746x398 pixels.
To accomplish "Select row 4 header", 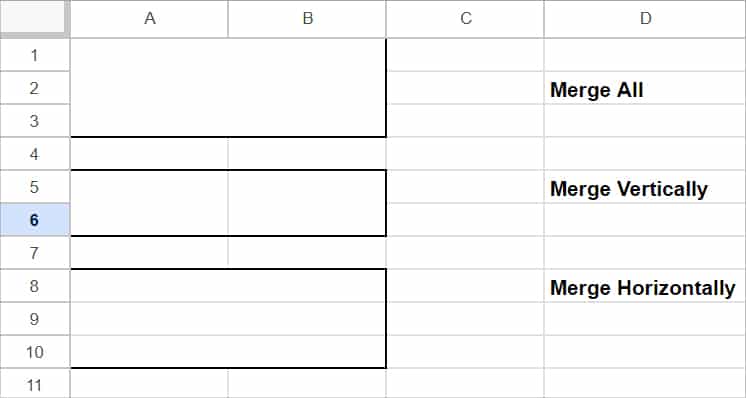I will 35,154.
